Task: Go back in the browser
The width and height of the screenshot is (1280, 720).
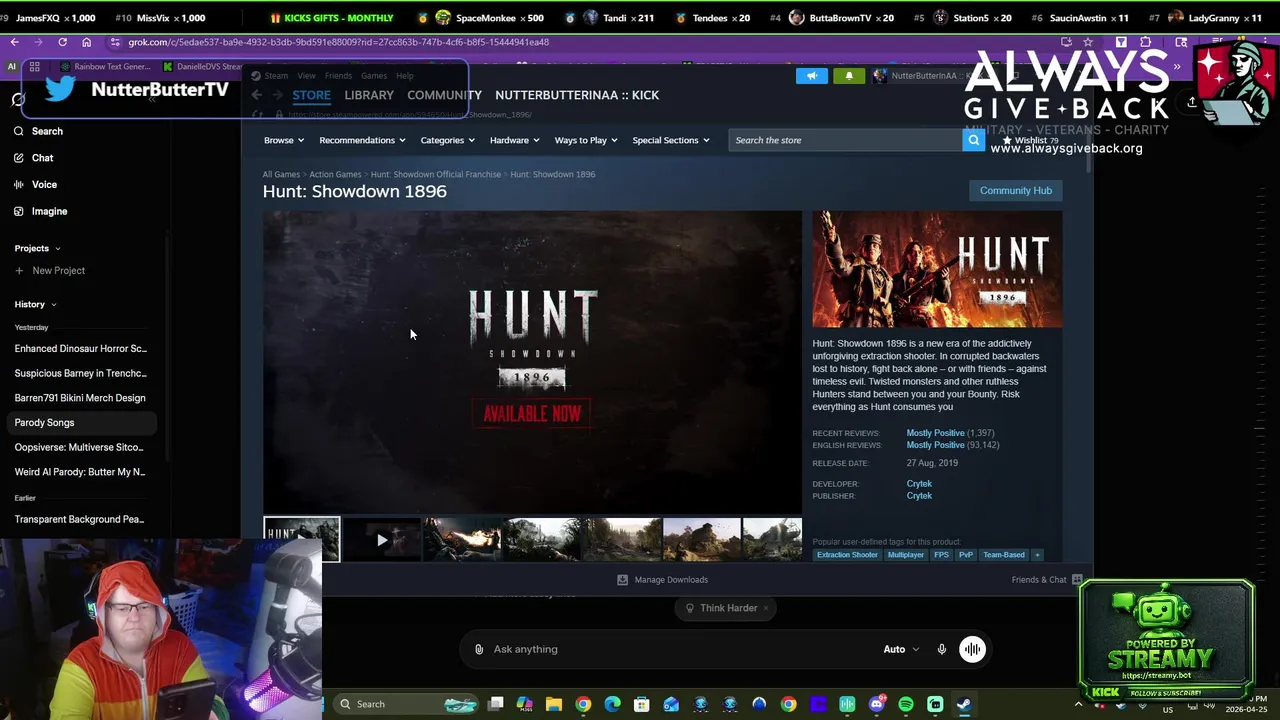Action: (14, 42)
